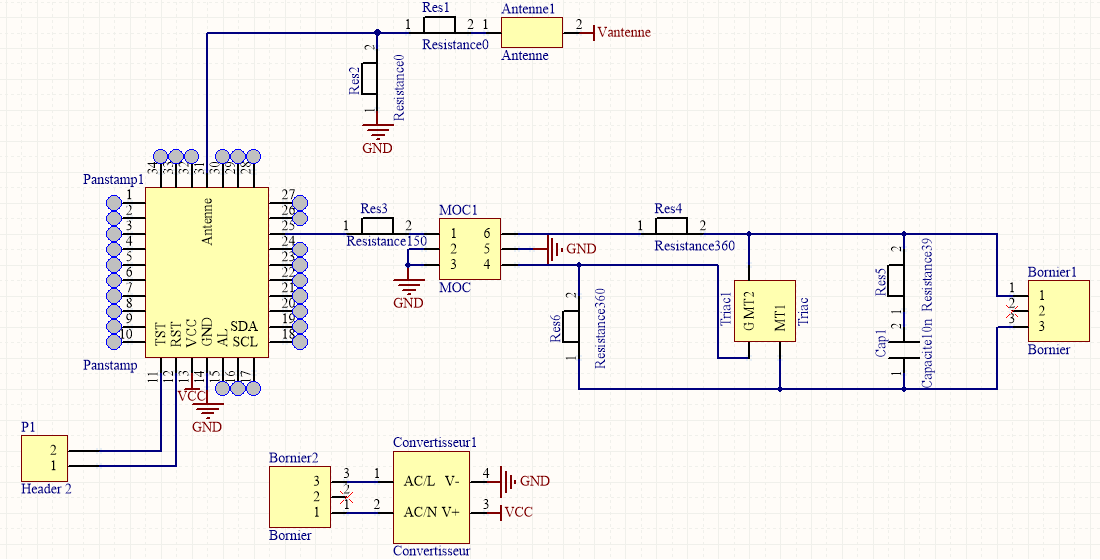The height and width of the screenshot is (560, 1100).
Task: Click the Convertisseur1 converter block
Action: [x=433, y=496]
